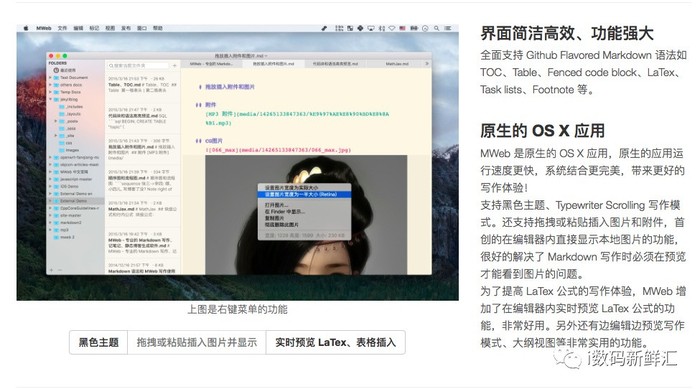The width and height of the screenshot is (700, 389).
Task: Open Spotlight search magnifier in the menu bar
Action: point(437,28)
